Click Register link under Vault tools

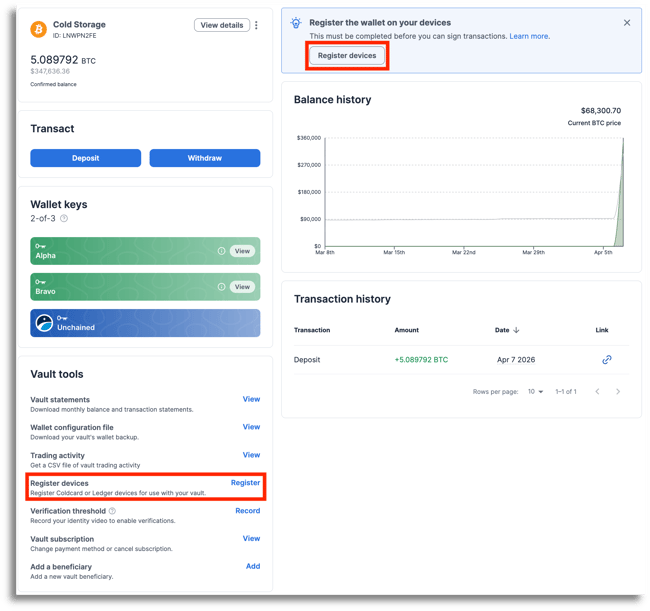245,483
